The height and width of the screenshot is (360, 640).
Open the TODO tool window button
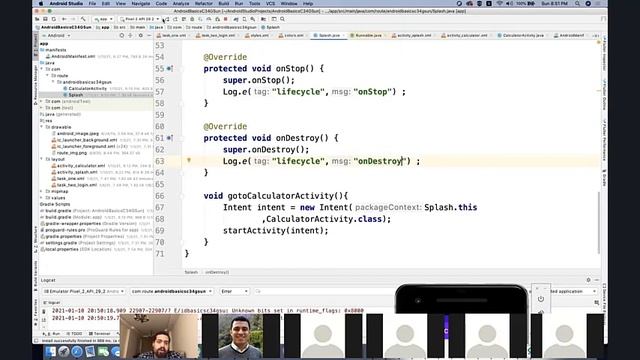pyautogui.click(x=74, y=334)
